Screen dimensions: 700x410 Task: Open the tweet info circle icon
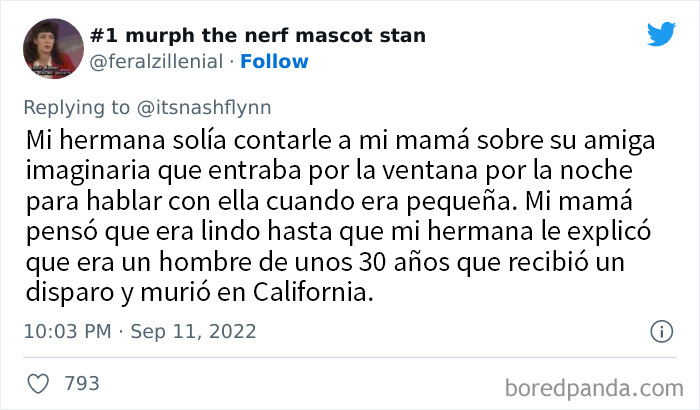tap(661, 331)
